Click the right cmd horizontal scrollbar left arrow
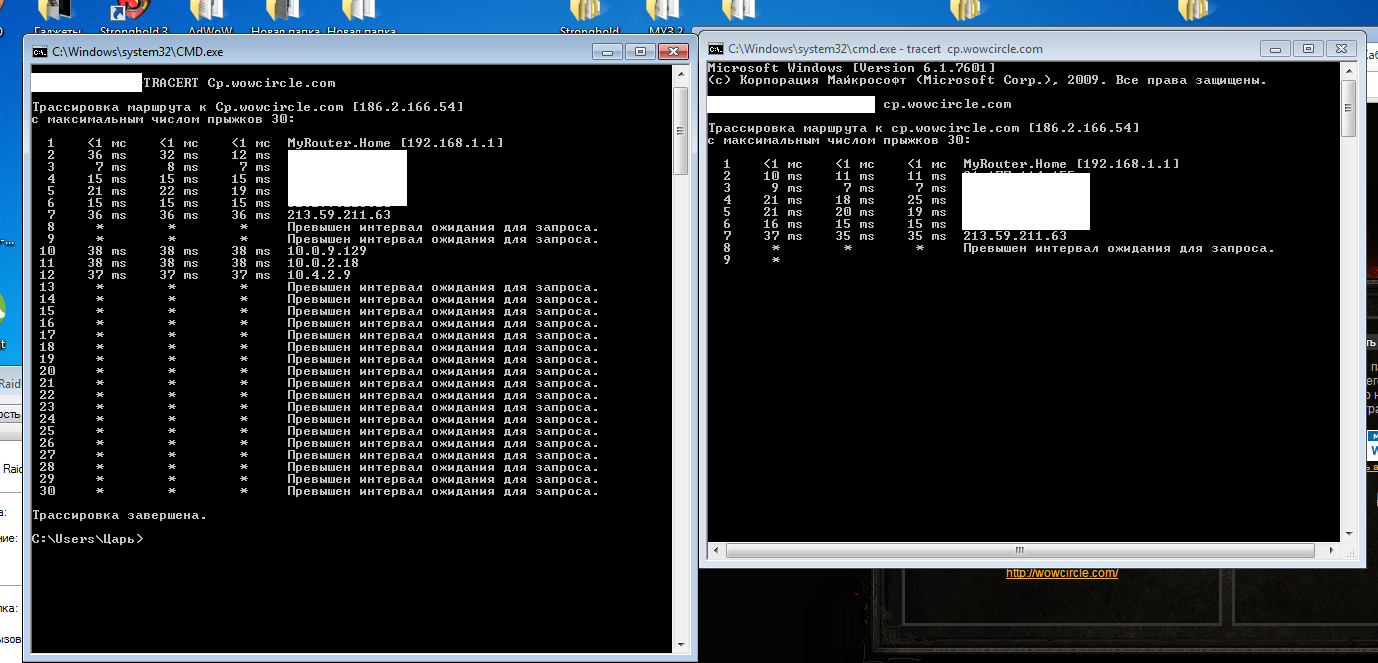Viewport: 1378px width, 663px height. click(x=715, y=551)
